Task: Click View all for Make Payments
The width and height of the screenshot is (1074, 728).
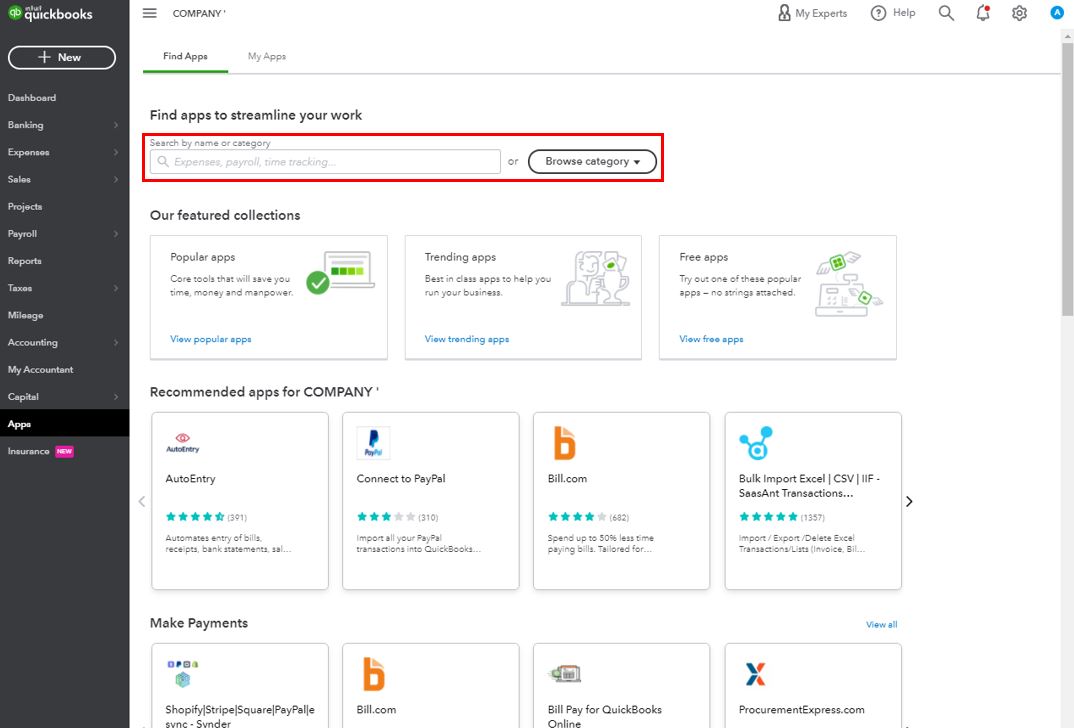Action: click(882, 625)
